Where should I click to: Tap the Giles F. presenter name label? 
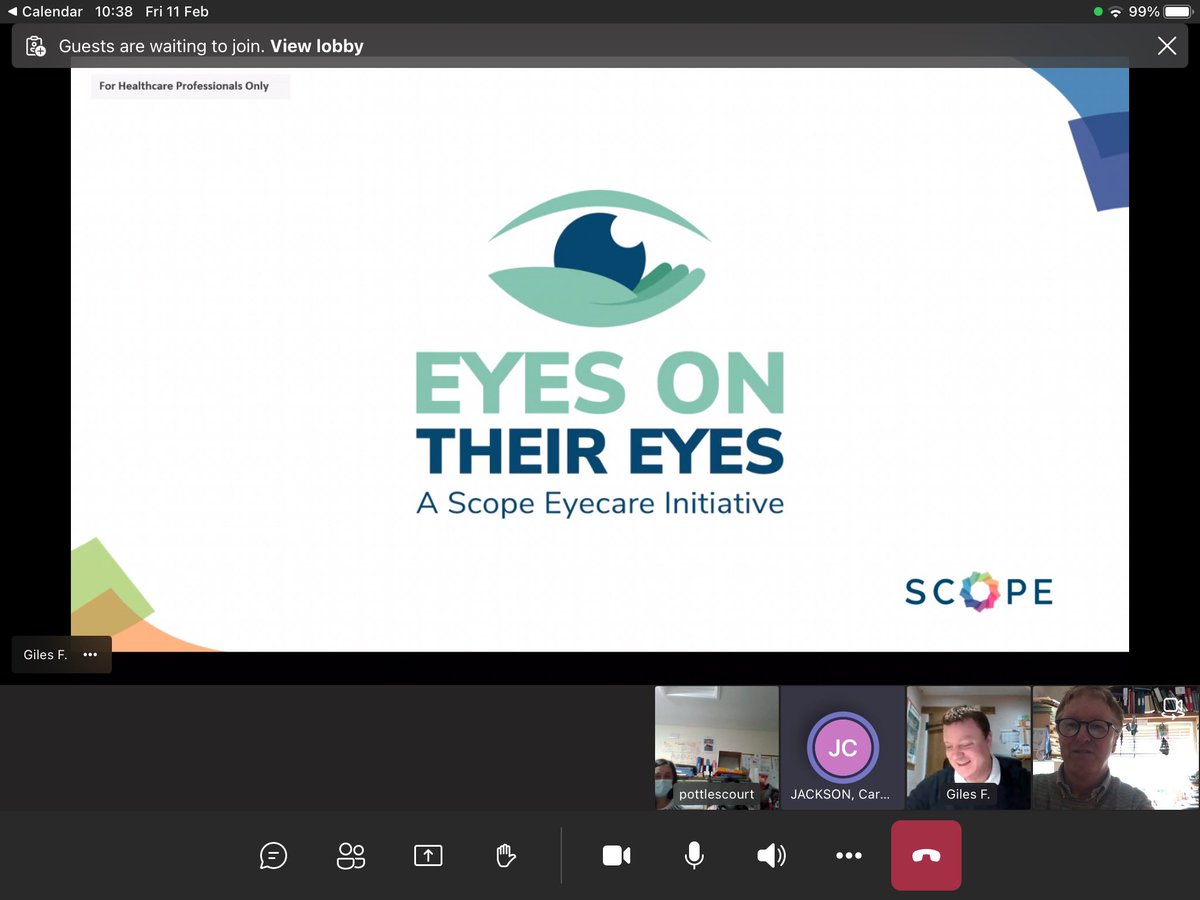(45, 655)
